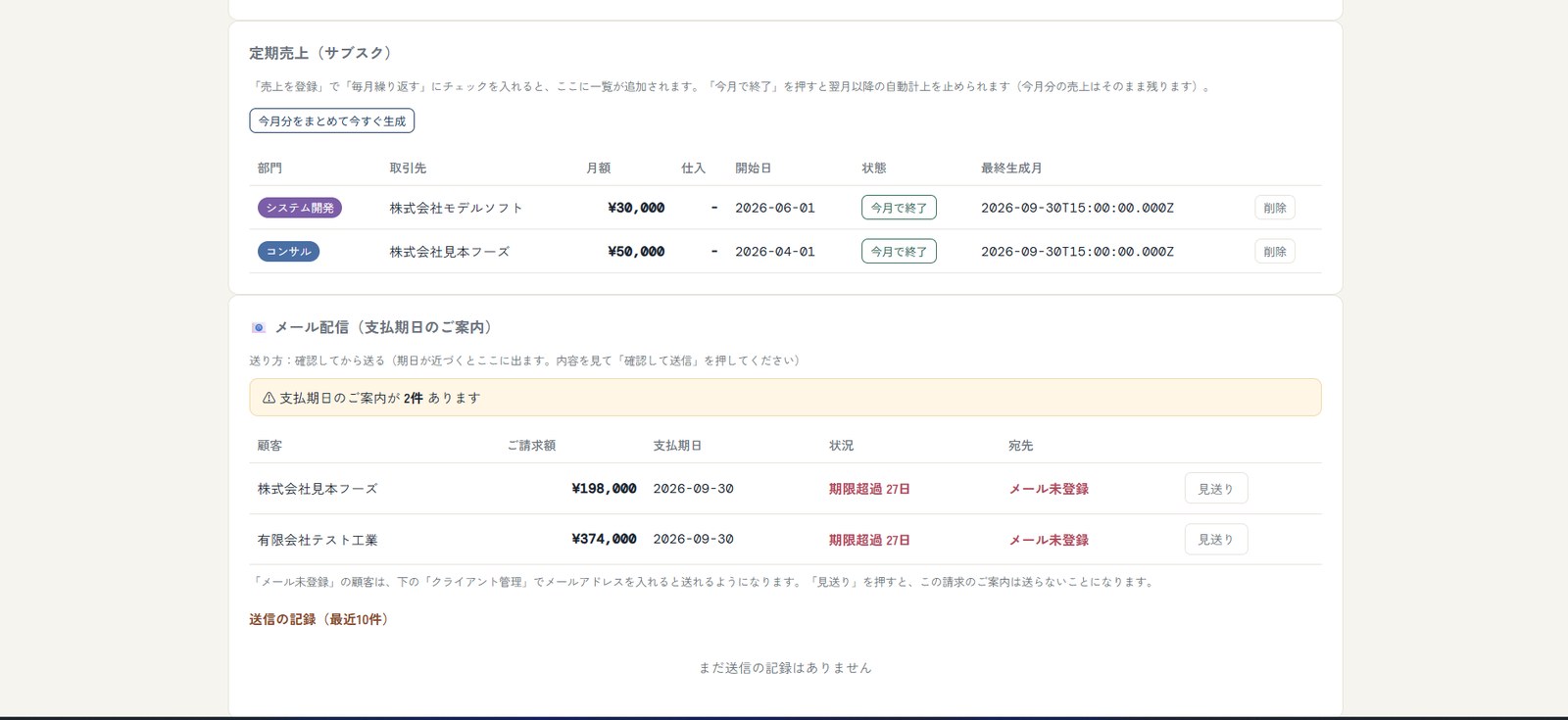Click メール未登録 for 株式会社見本フーズ
The width and height of the screenshot is (1568, 720).
pyautogui.click(x=1049, y=489)
